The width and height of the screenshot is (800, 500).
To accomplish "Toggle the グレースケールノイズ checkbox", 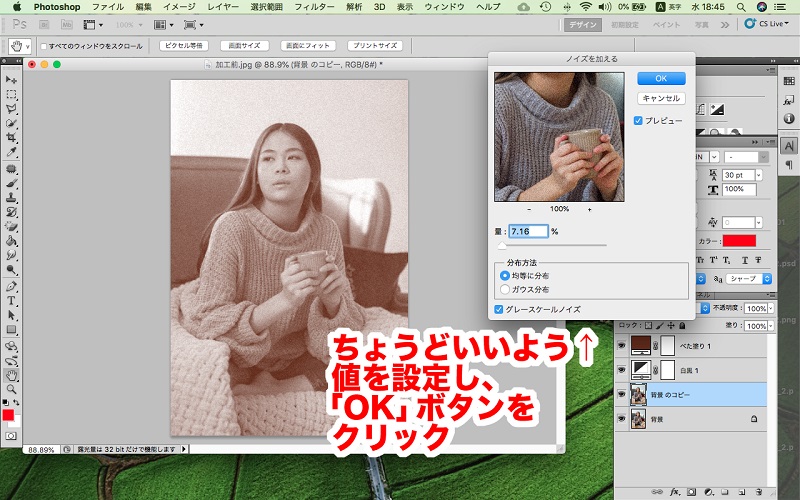I will click(x=498, y=309).
